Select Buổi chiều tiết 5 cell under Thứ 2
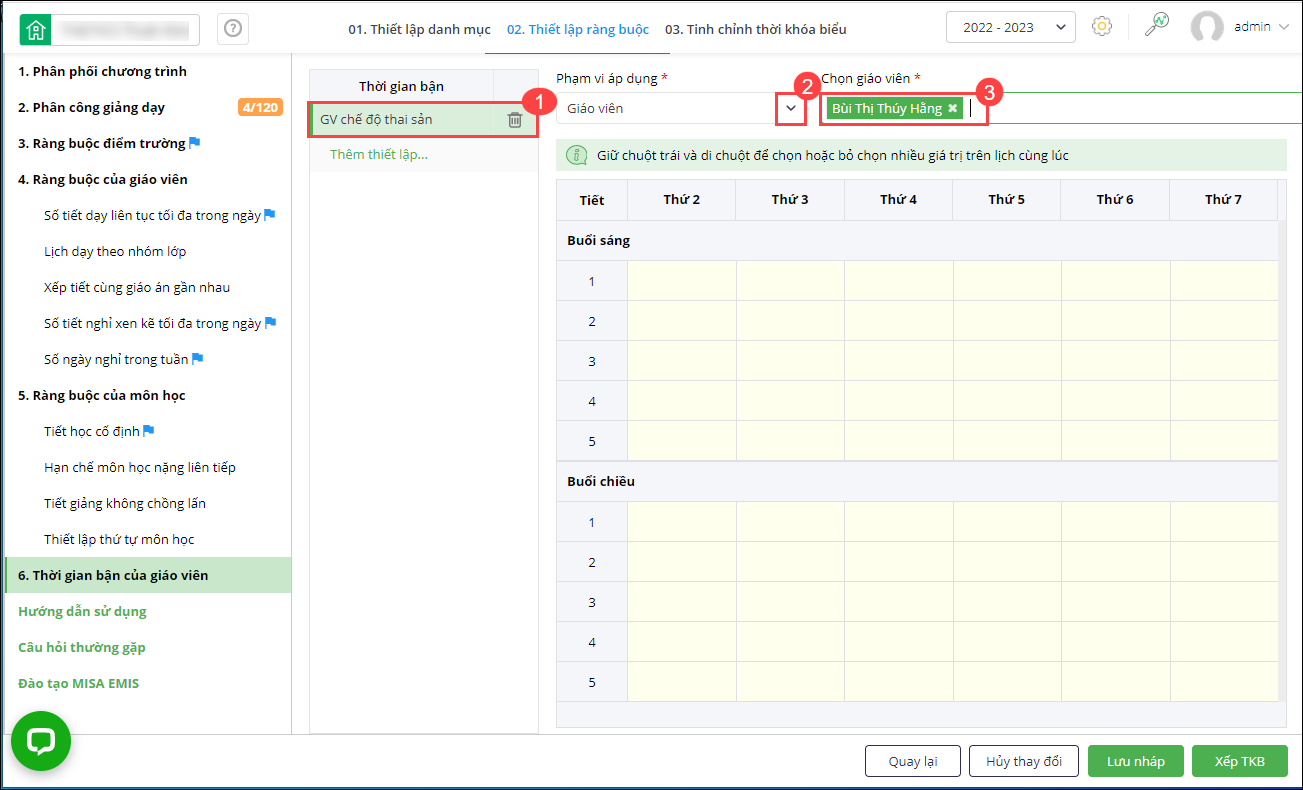 click(682, 682)
